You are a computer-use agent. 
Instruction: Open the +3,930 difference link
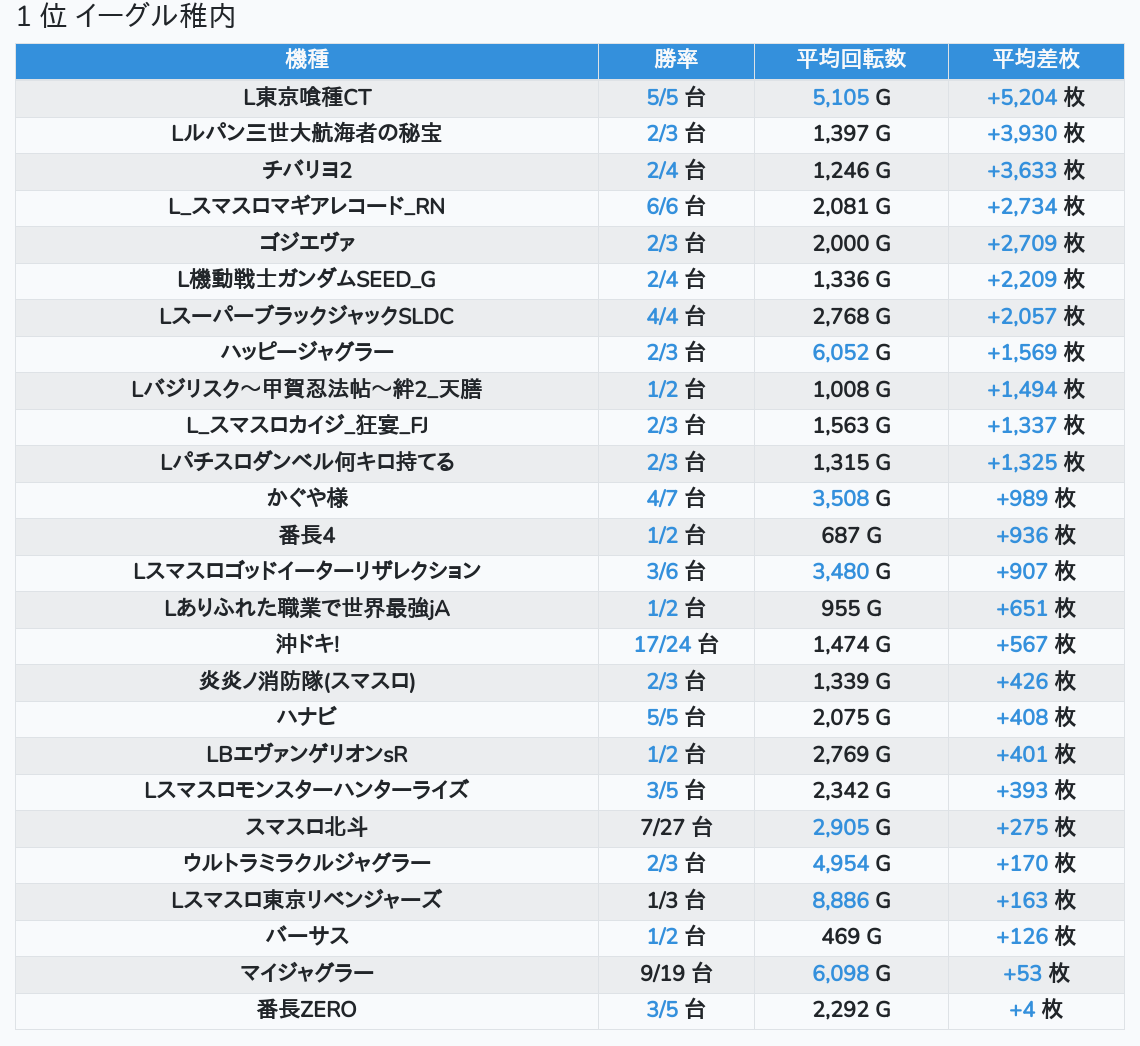(x=1021, y=134)
